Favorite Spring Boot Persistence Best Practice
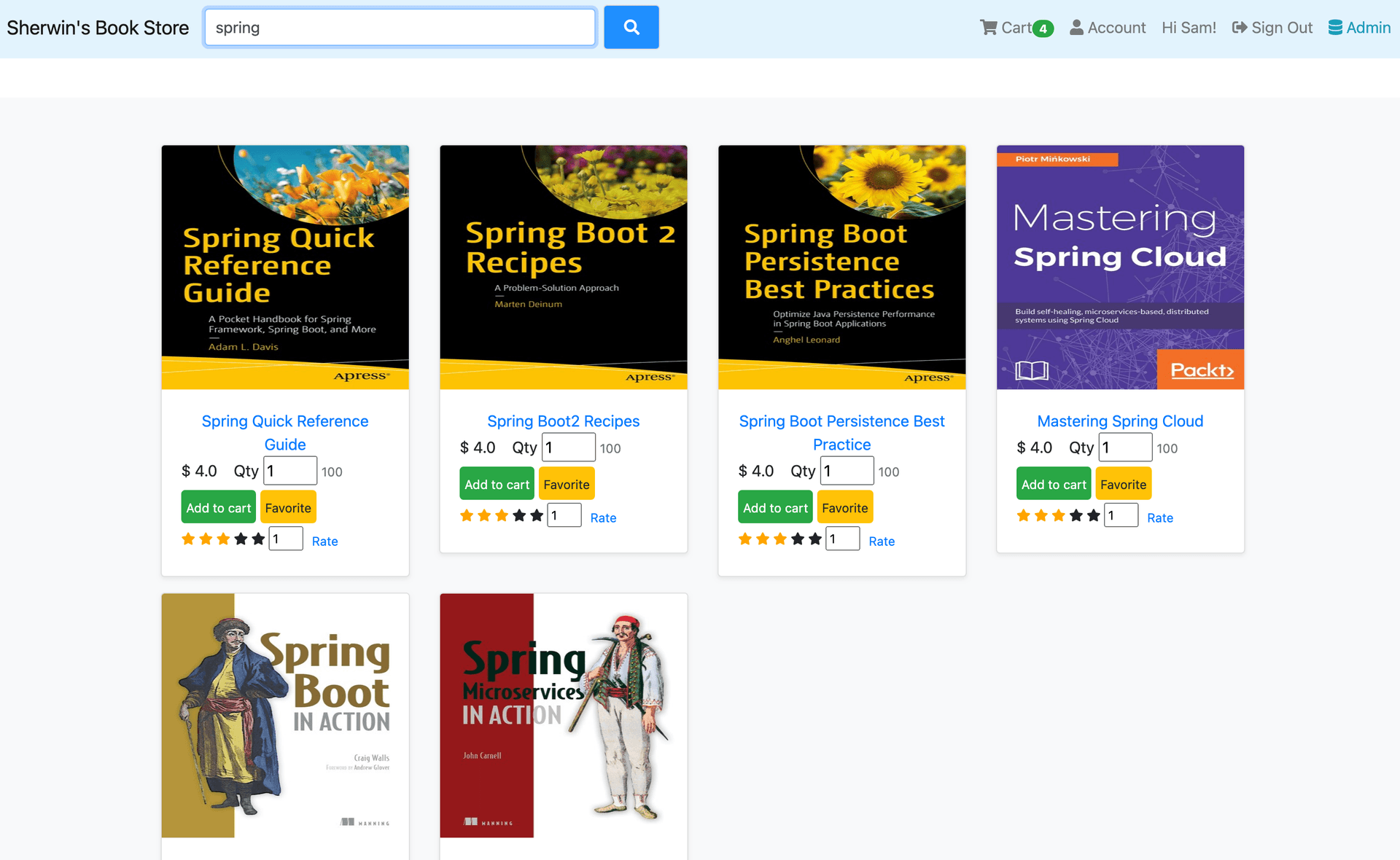Screen dimensions: 1400x860 pyautogui.click(x=844, y=508)
